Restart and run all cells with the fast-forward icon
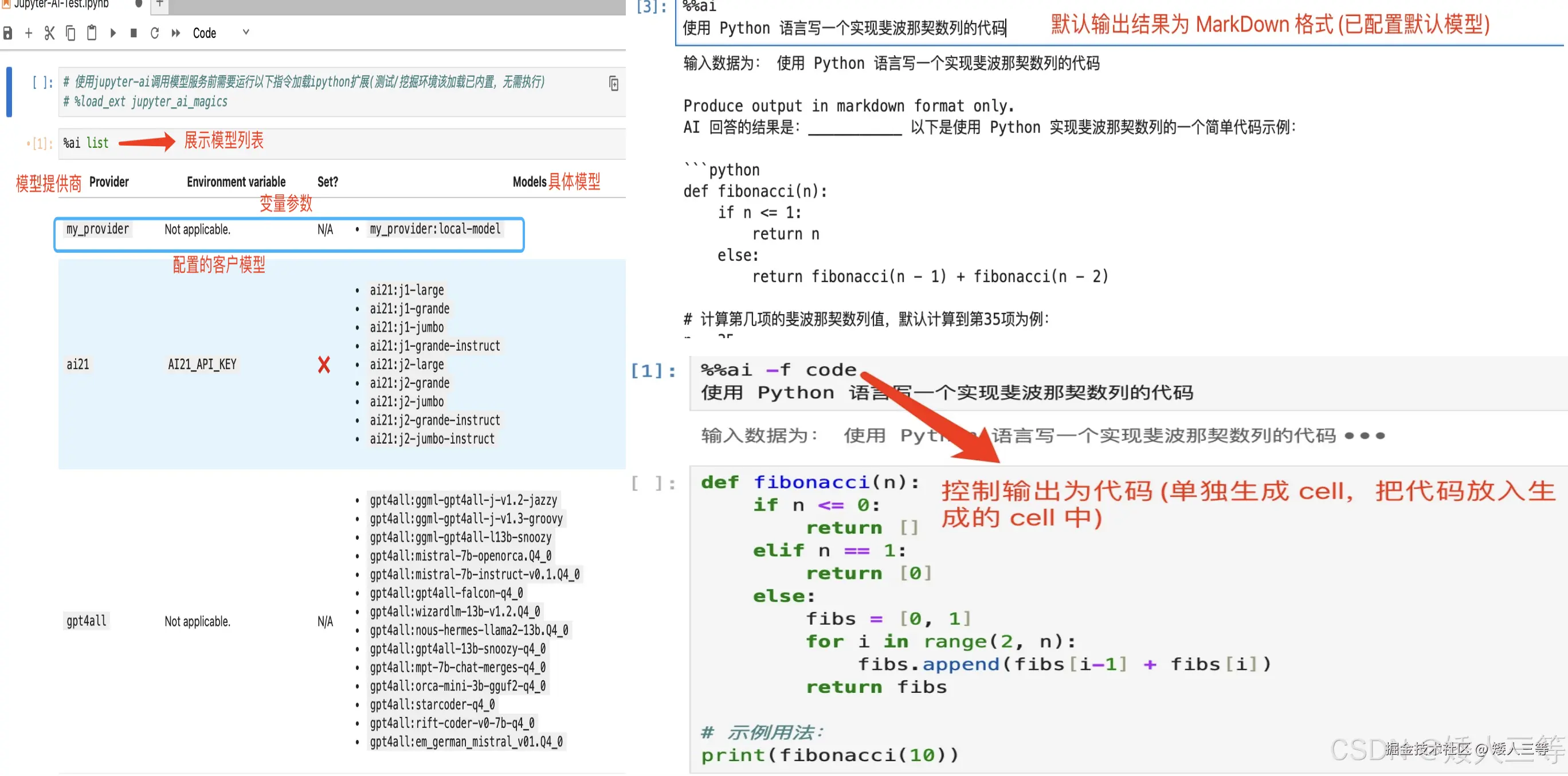This screenshot has height=776, width=1568. pyautogui.click(x=176, y=33)
